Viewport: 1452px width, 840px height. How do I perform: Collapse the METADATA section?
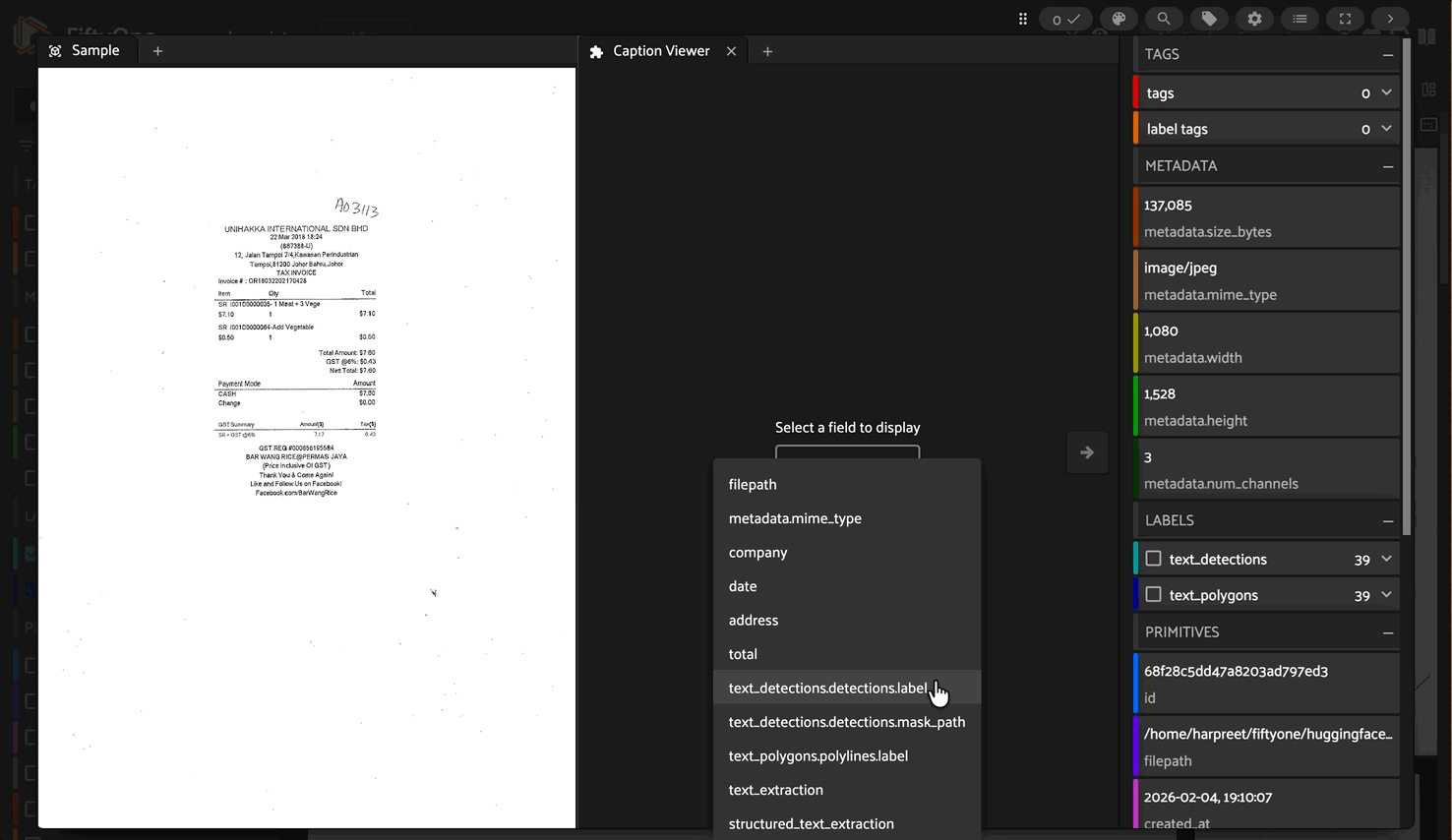[1387, 166]
